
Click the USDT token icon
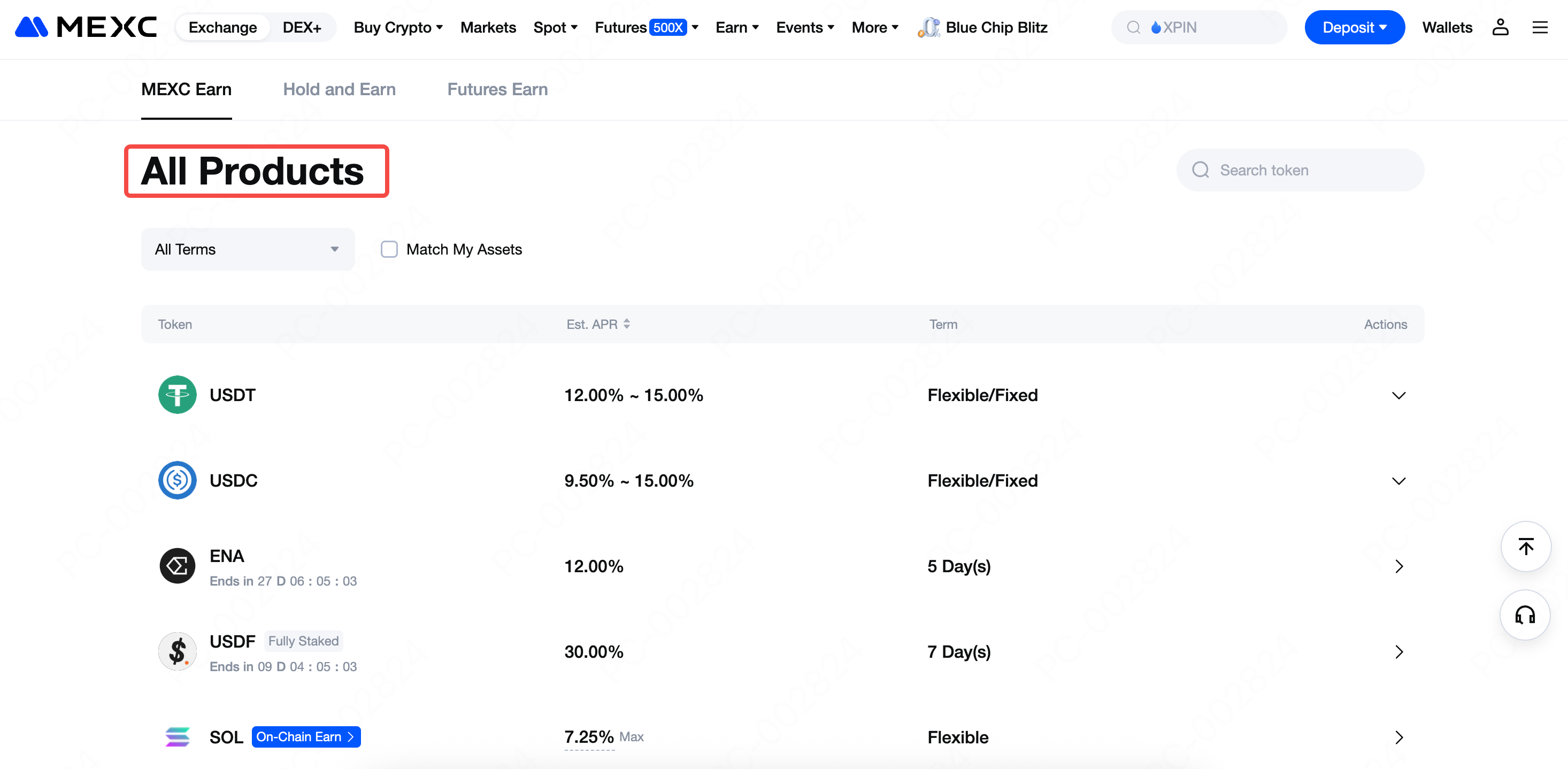click(x=177, y=395)
